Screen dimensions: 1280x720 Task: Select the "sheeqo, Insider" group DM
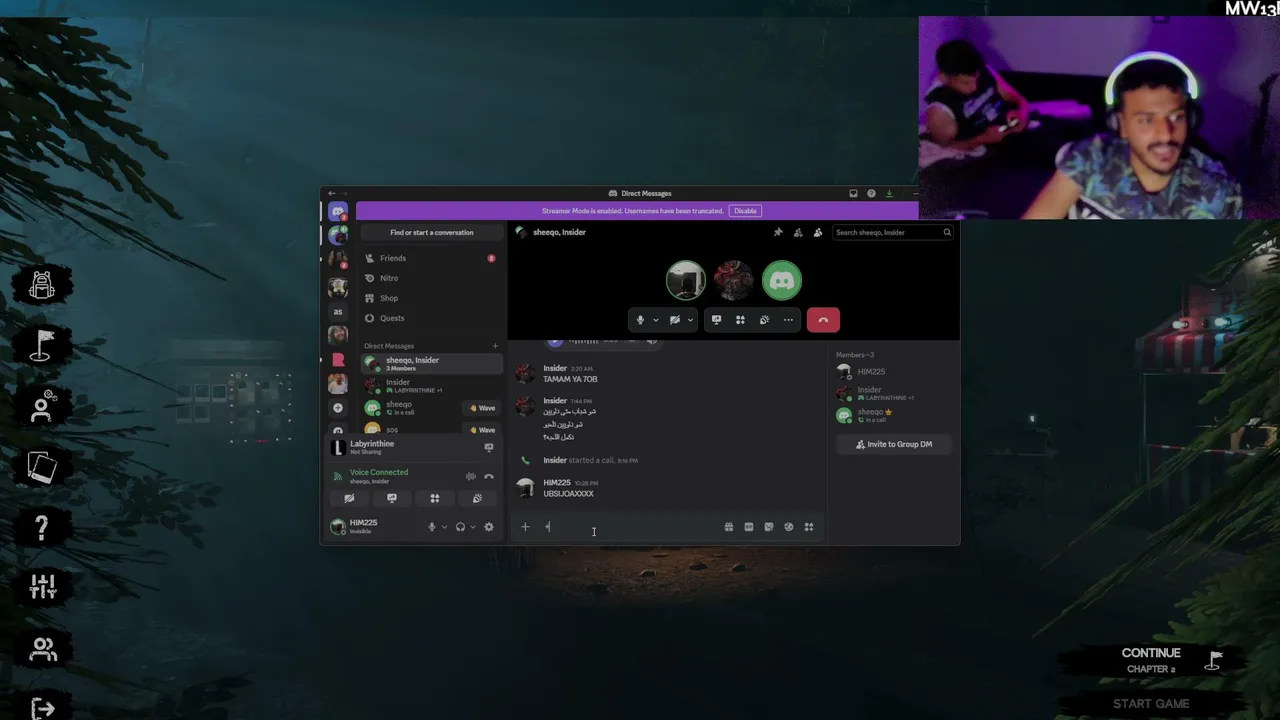coord(431,363)
